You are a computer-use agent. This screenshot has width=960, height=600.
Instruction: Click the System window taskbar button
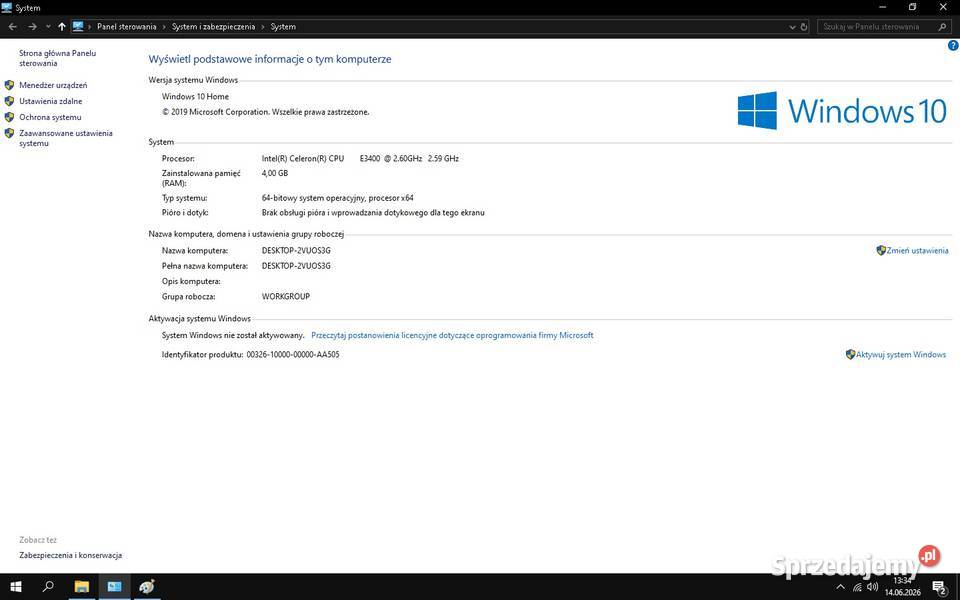coord(114,587)
